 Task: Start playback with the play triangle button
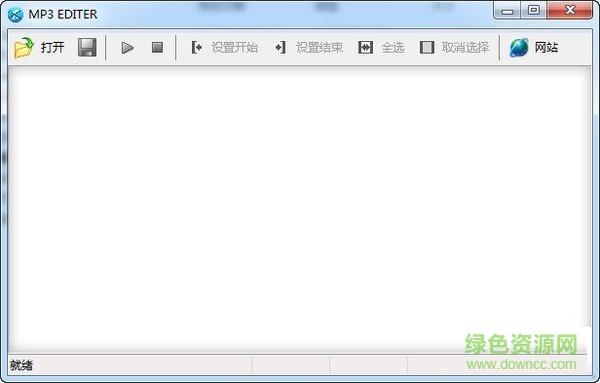pos(127,48)
